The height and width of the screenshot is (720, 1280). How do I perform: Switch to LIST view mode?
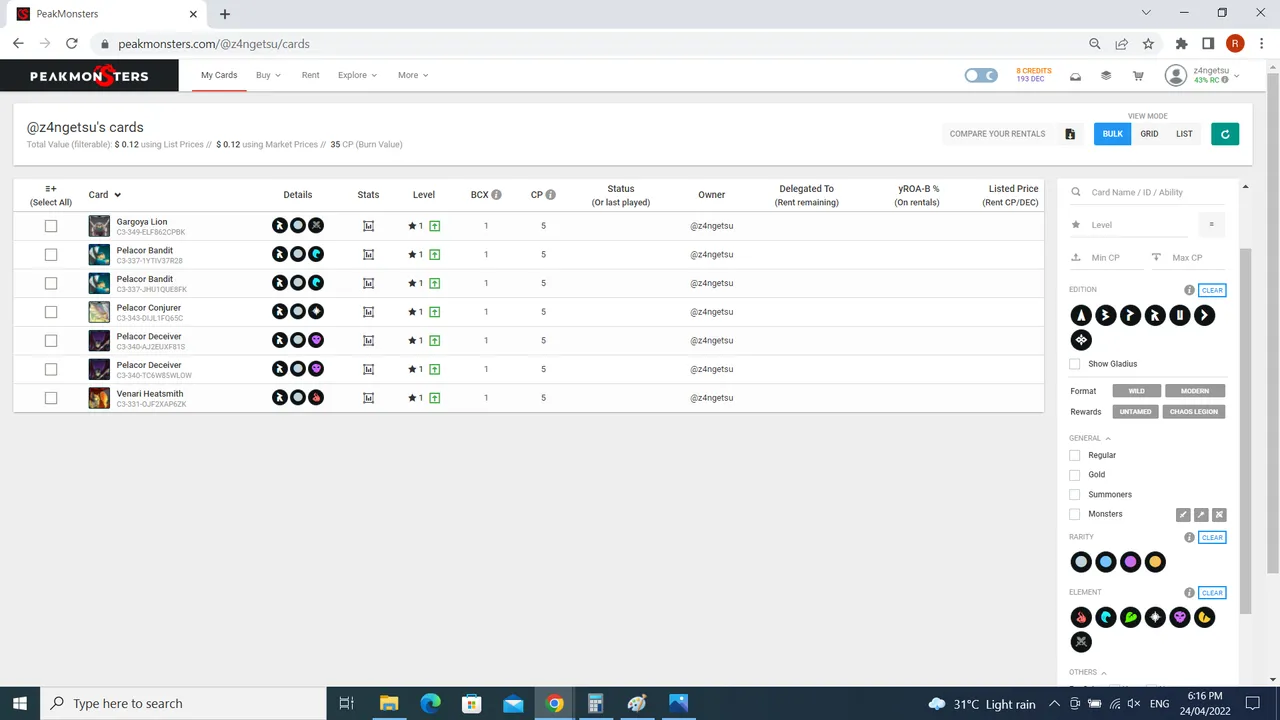pyautogui.click(x=1184, y=134)
